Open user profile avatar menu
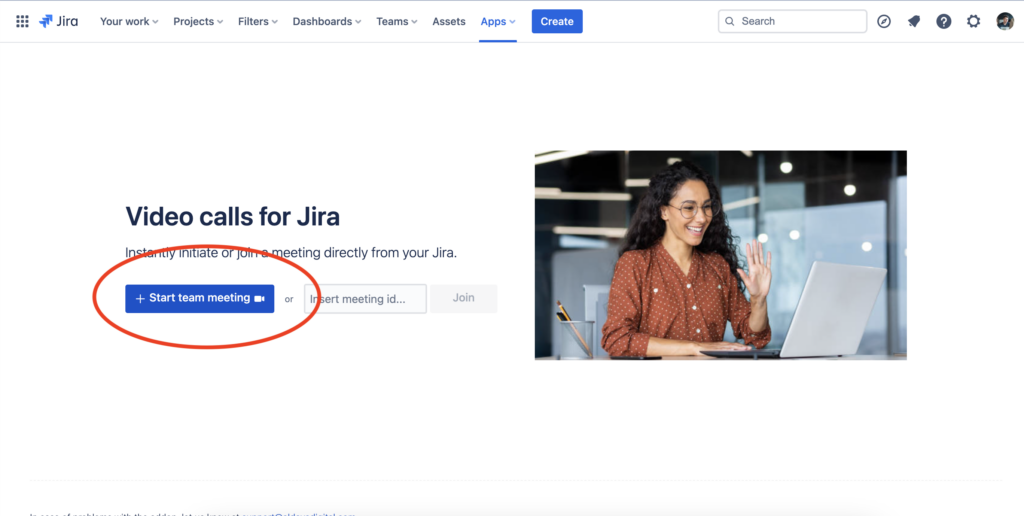The image size is (1024, 516). coord(1005,22)
